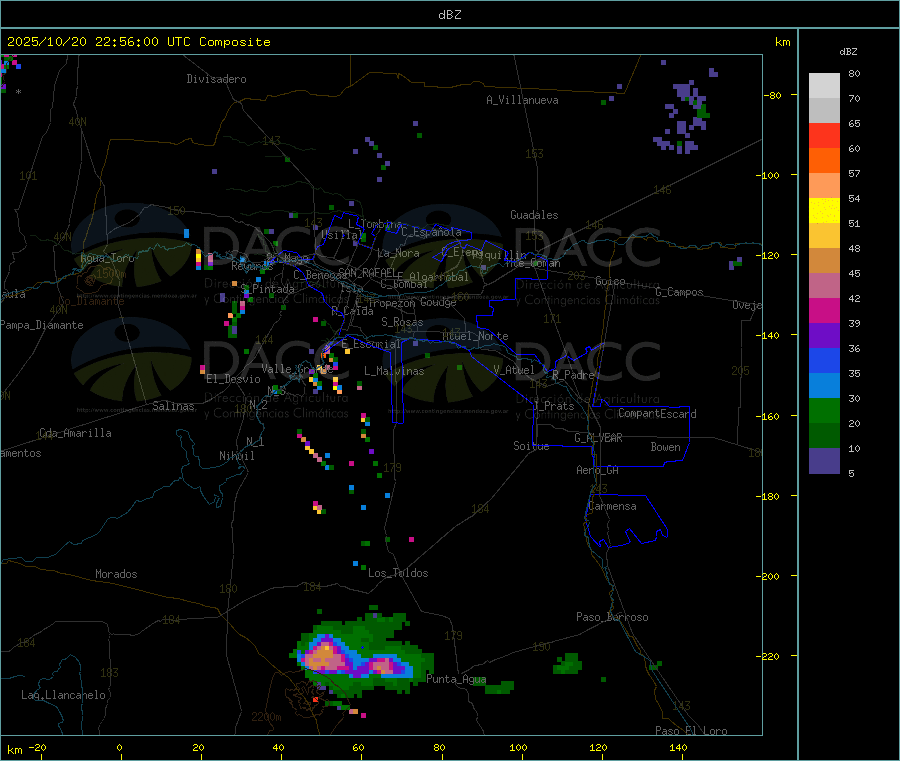
Task: Select the Salinas label
Action: (173, 406)
